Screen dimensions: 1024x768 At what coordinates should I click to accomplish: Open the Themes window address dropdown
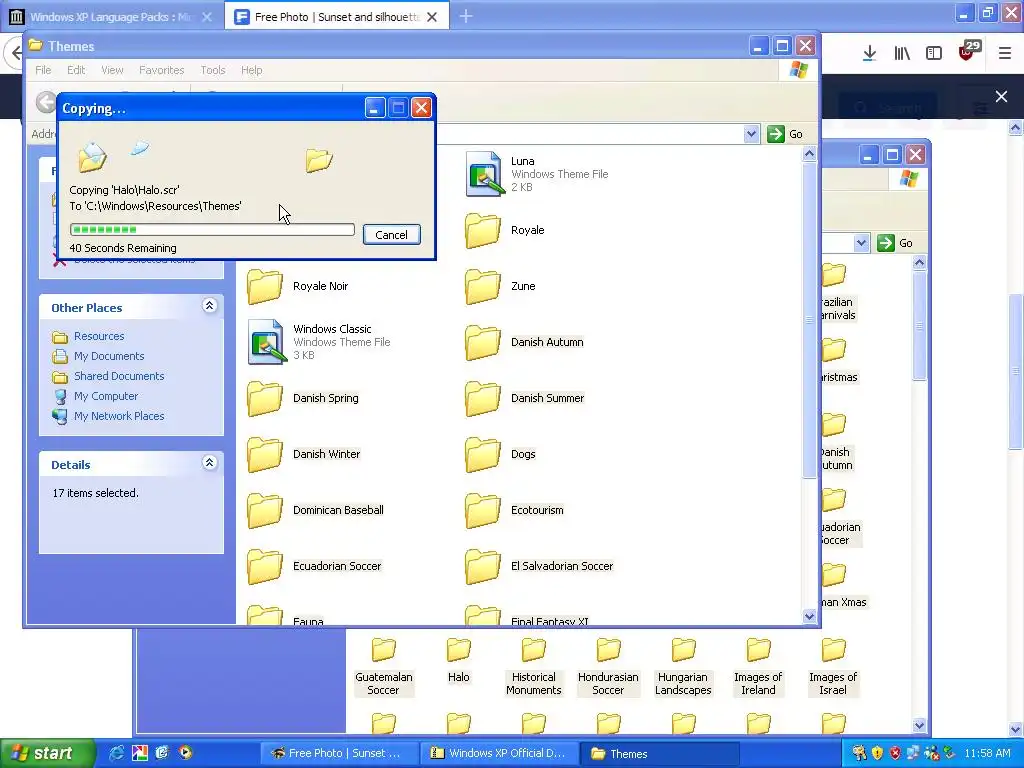[751, 134]
